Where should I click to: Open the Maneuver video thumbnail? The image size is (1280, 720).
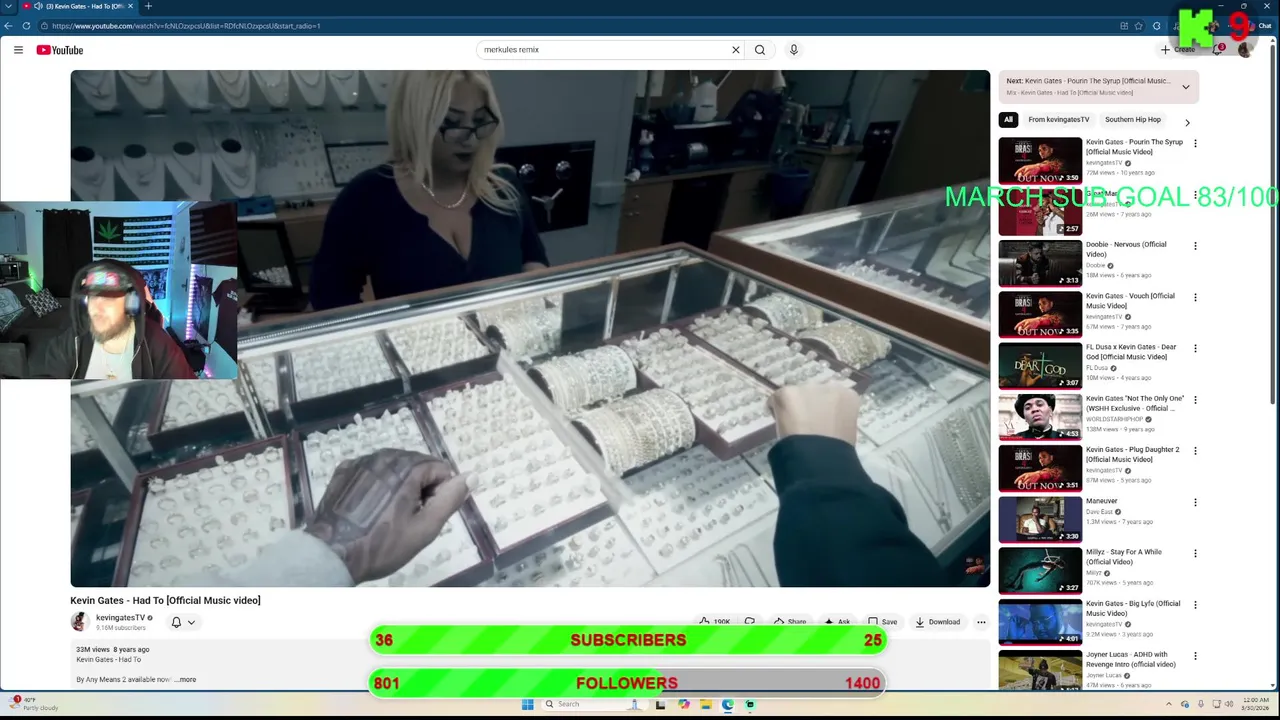click(x=1040, y=520)
